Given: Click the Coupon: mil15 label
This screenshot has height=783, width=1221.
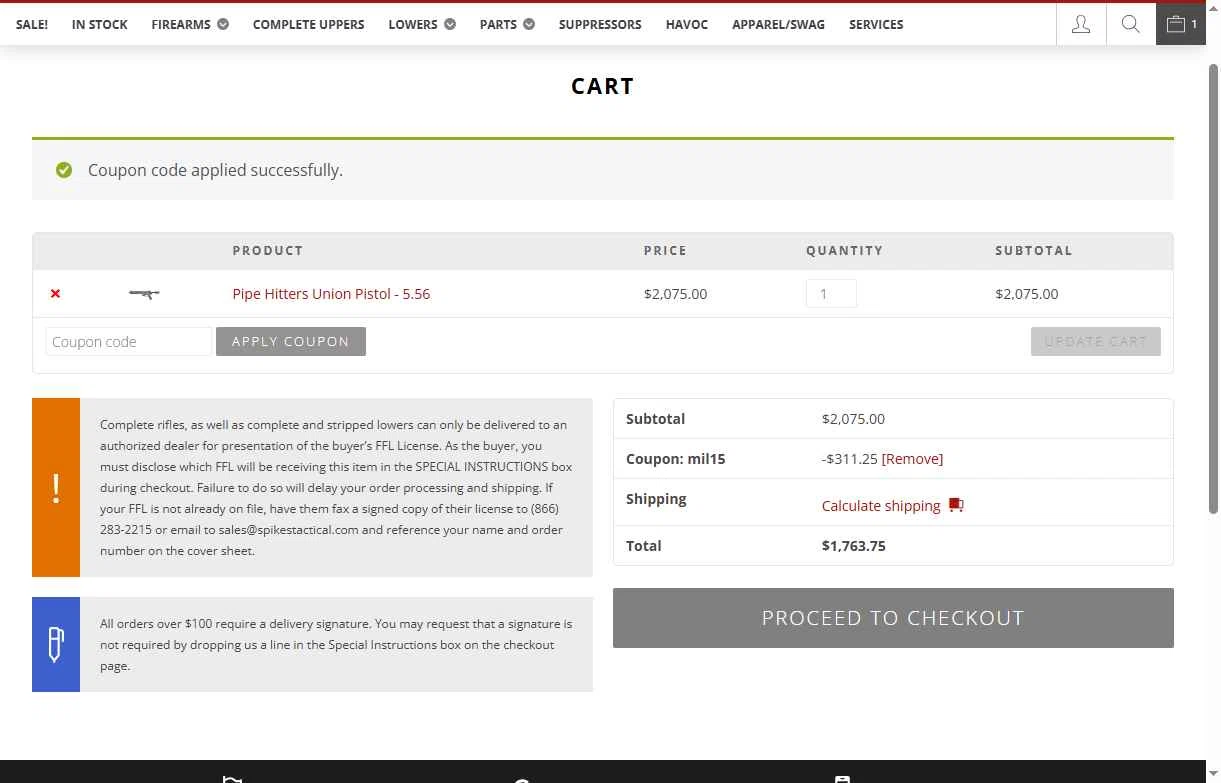Looking at the screenshot, I should [676, 459].
